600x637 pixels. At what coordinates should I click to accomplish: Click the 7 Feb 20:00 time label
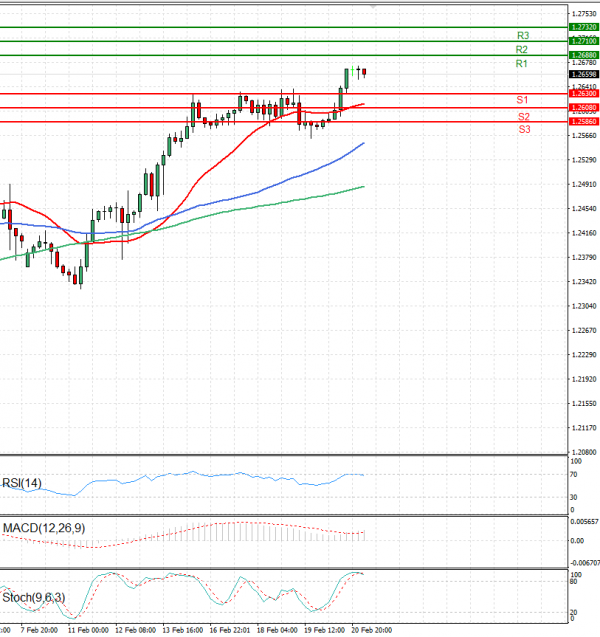point(39,630)
